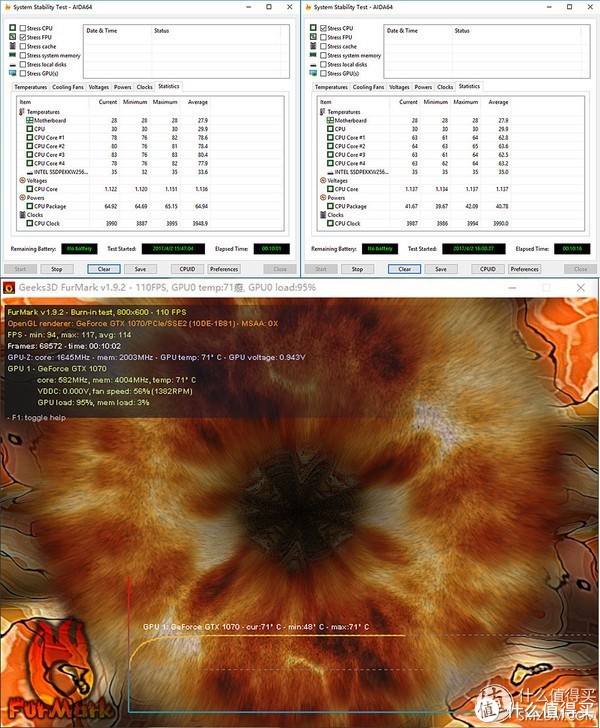Open Powers tab in left AIDA64 window
Viewport: 600px width, 728px height.
point(123,87)
